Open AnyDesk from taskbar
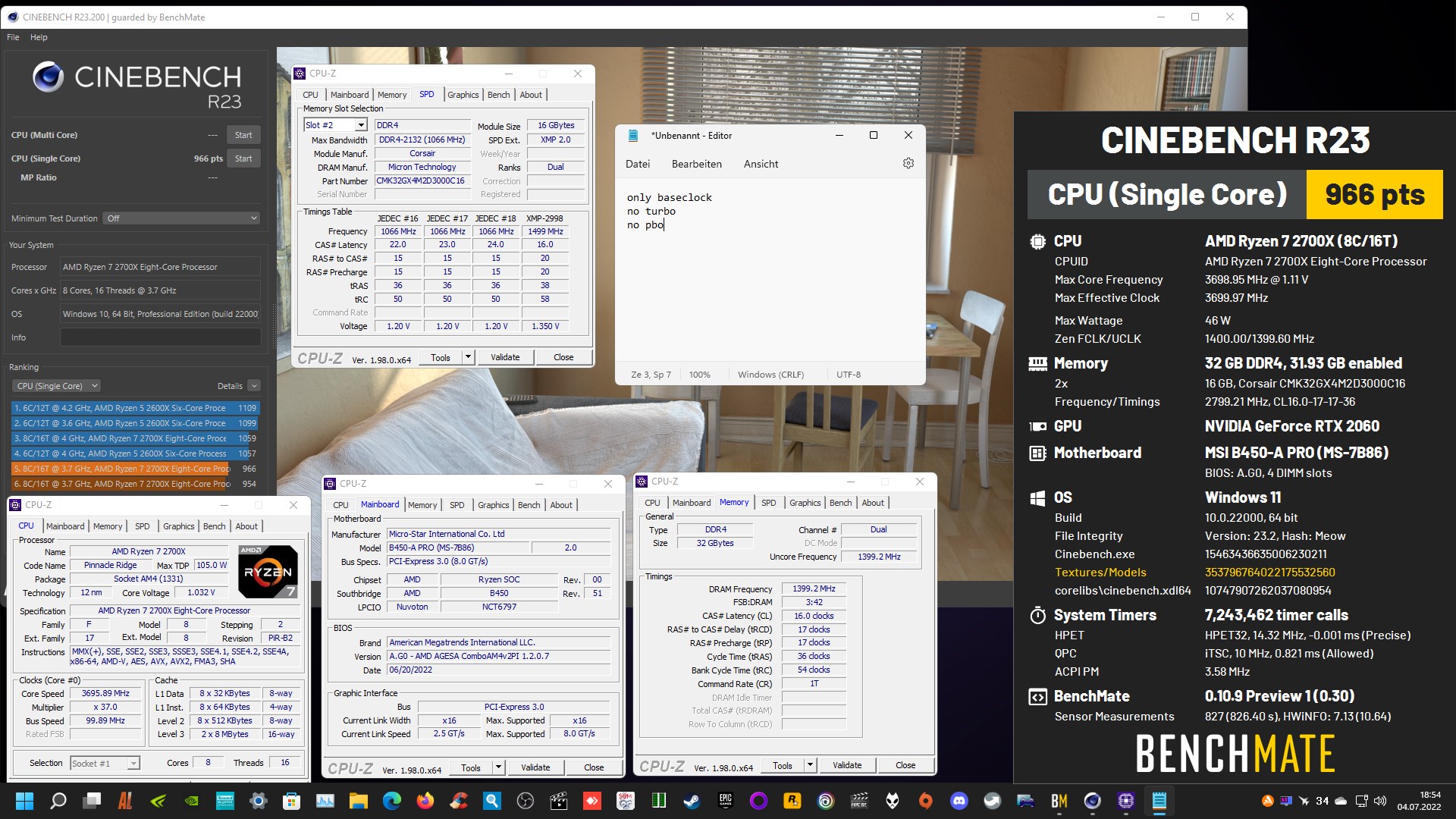This screenshot has height=819, width=1456. click(x=591, y=801)
